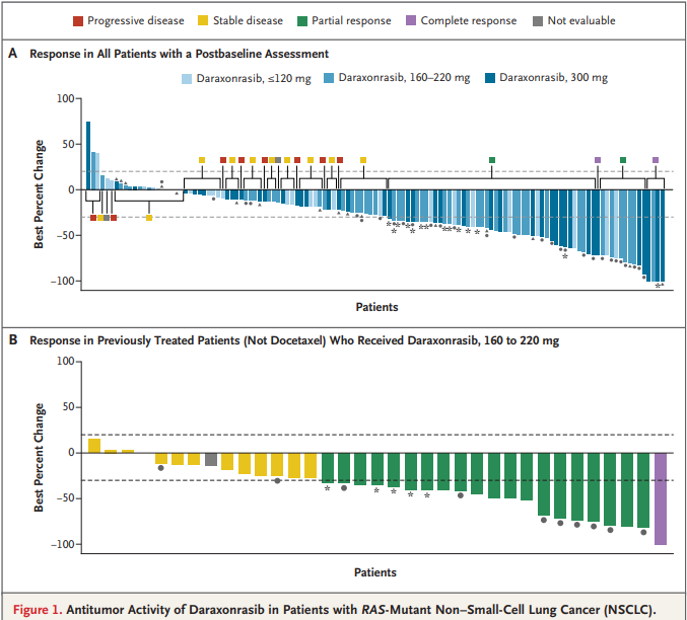This screenshot has height=620, width=687.
Task: Click the −50 tick label in panel B
Action: [x=66, y=498]
